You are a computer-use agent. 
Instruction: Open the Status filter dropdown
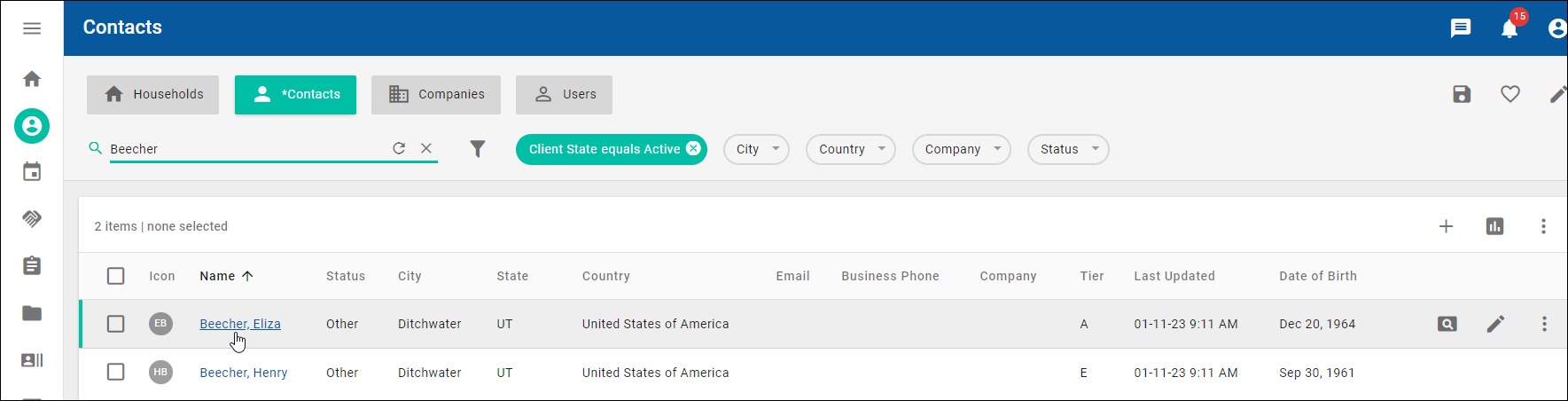pos(1067,149)
